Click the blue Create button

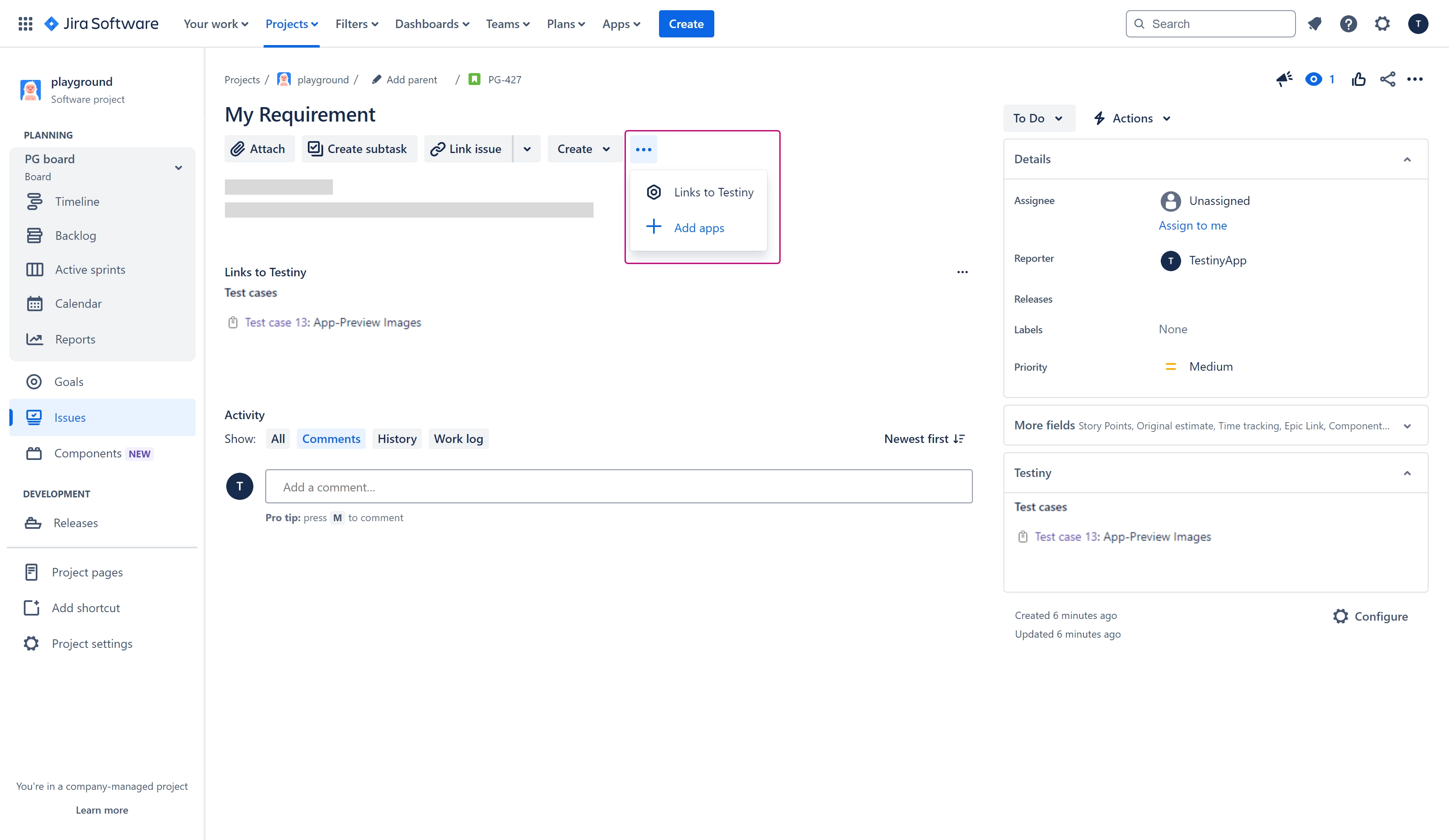click(x=686, y=23)
